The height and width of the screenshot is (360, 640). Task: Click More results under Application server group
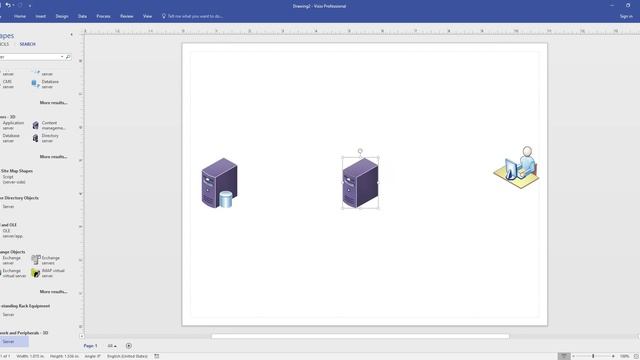53,157
